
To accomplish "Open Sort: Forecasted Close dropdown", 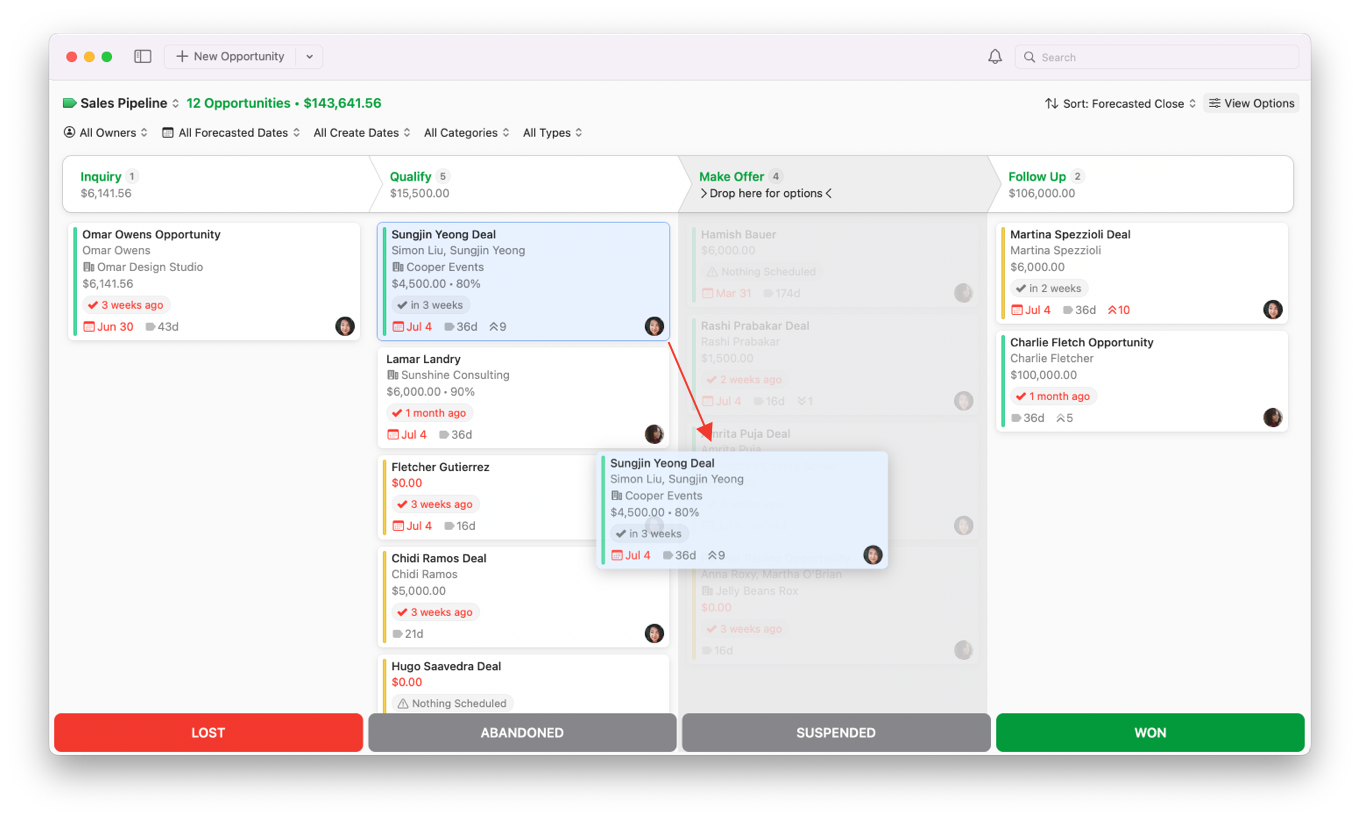I will click(1120, 103).
